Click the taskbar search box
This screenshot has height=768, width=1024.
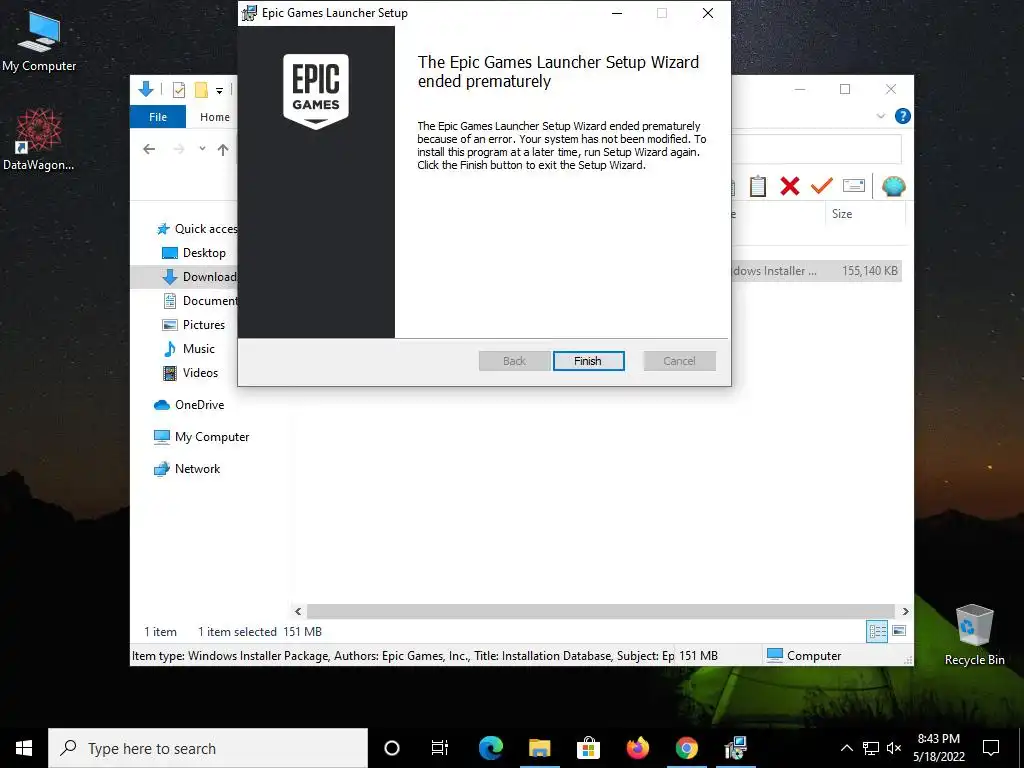208,748
